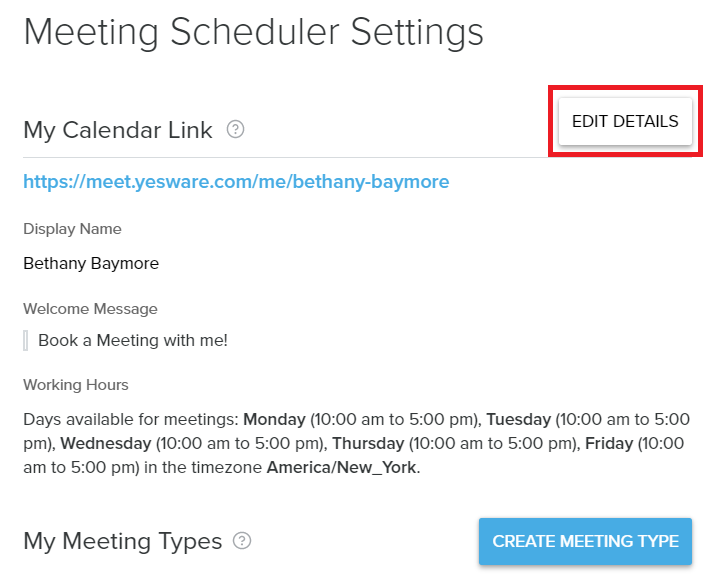Click CREATE MEETING TYPE button
Screen dimensions: 722x577
585,541
